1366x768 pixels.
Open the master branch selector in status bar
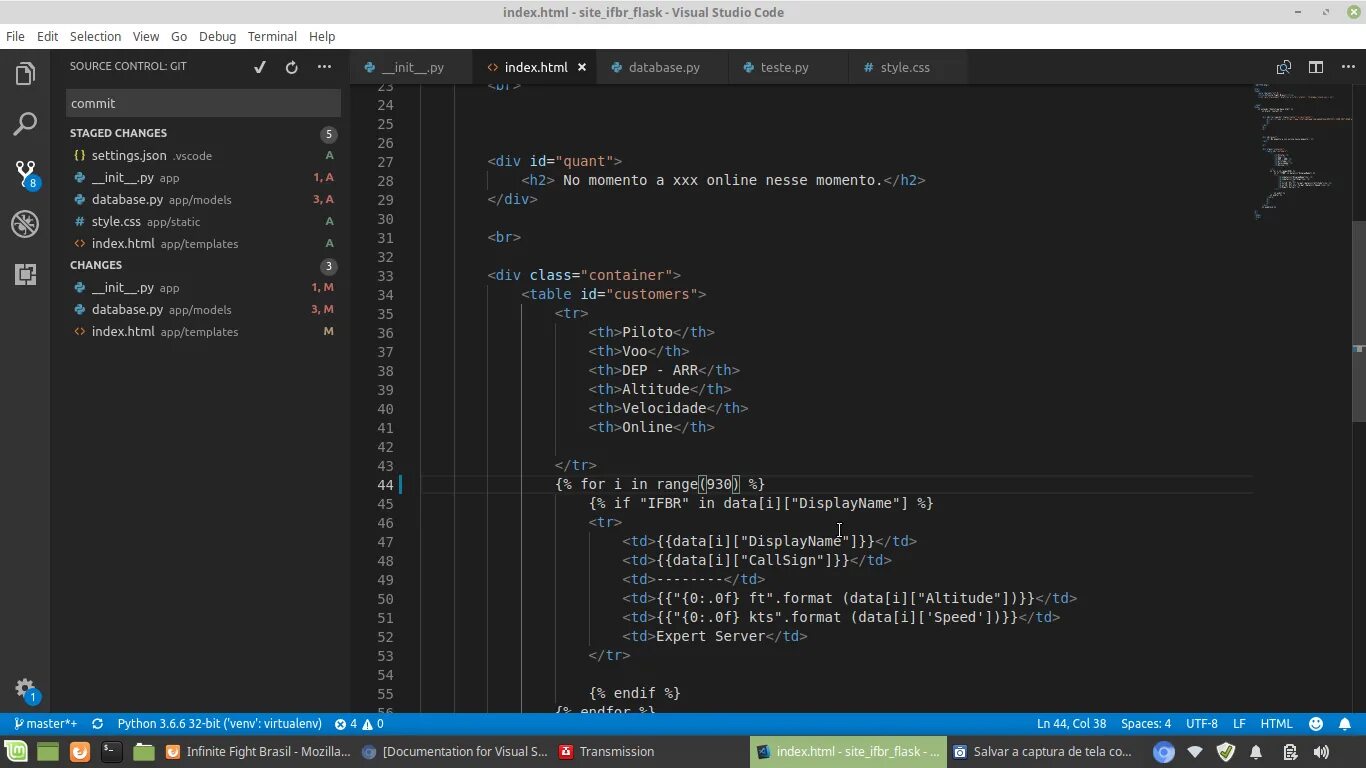[45, 724]
